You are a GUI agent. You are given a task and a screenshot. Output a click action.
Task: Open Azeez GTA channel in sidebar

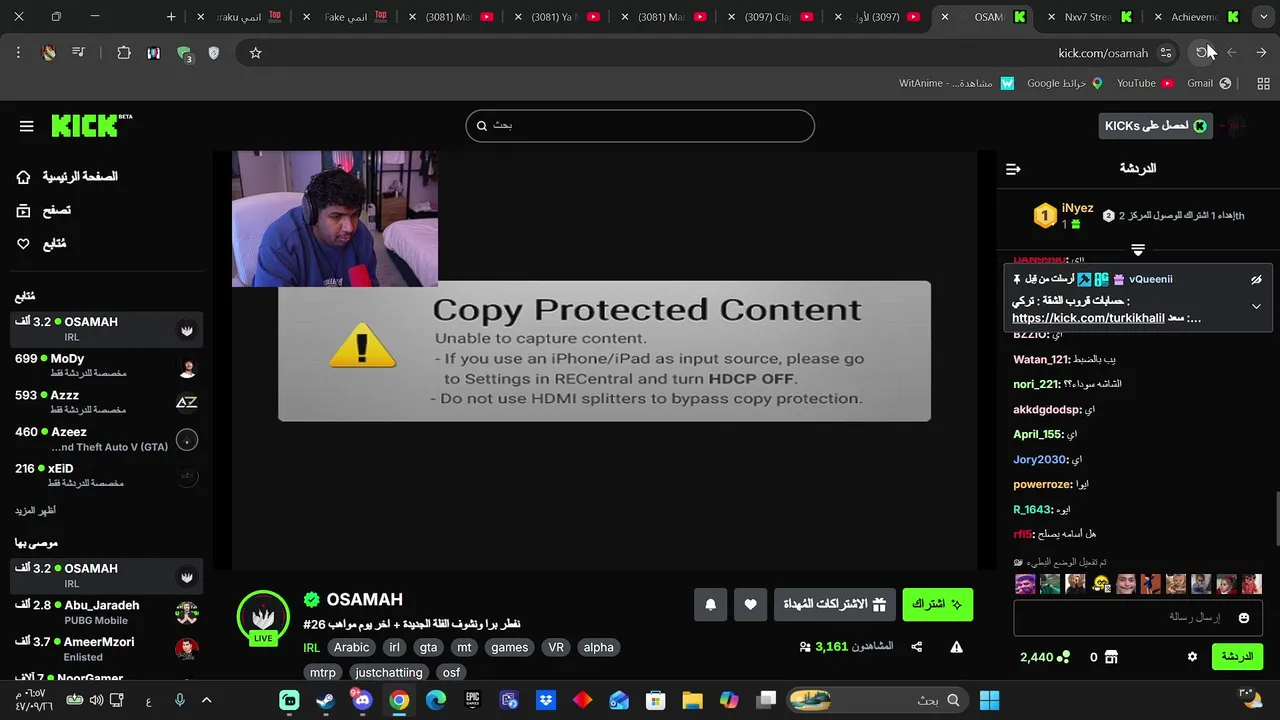[x=106, y=439]
